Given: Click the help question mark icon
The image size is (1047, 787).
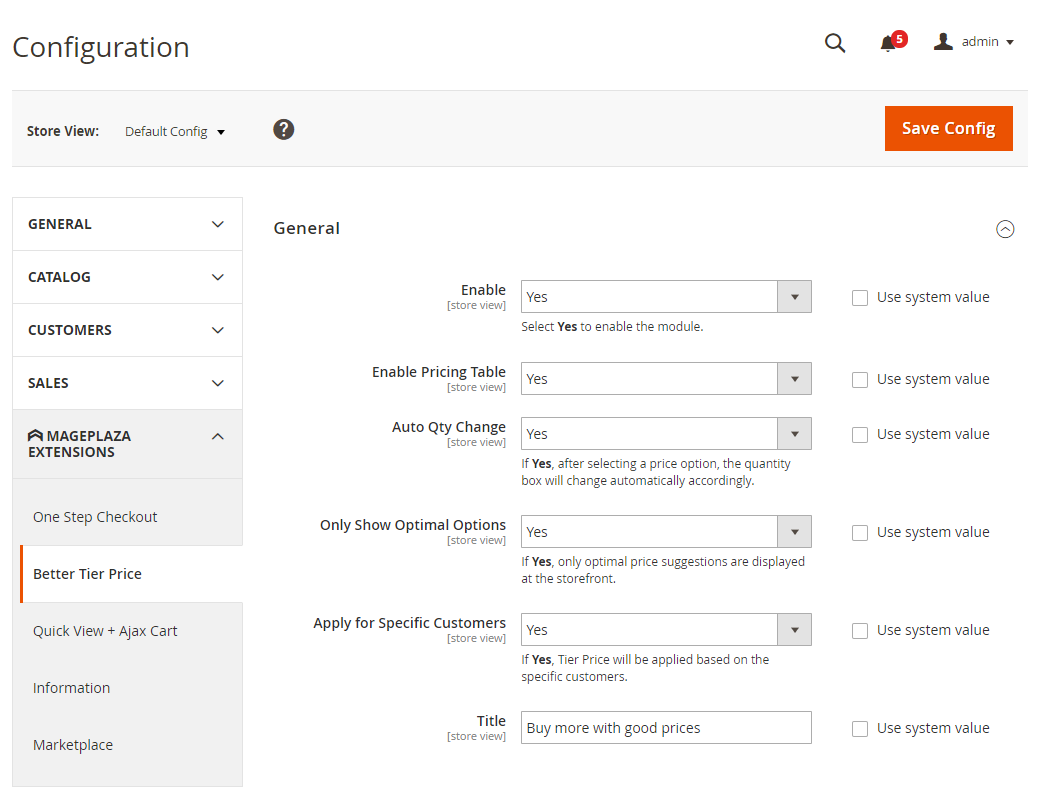Looking at the screenshot, I should (284, 130).
